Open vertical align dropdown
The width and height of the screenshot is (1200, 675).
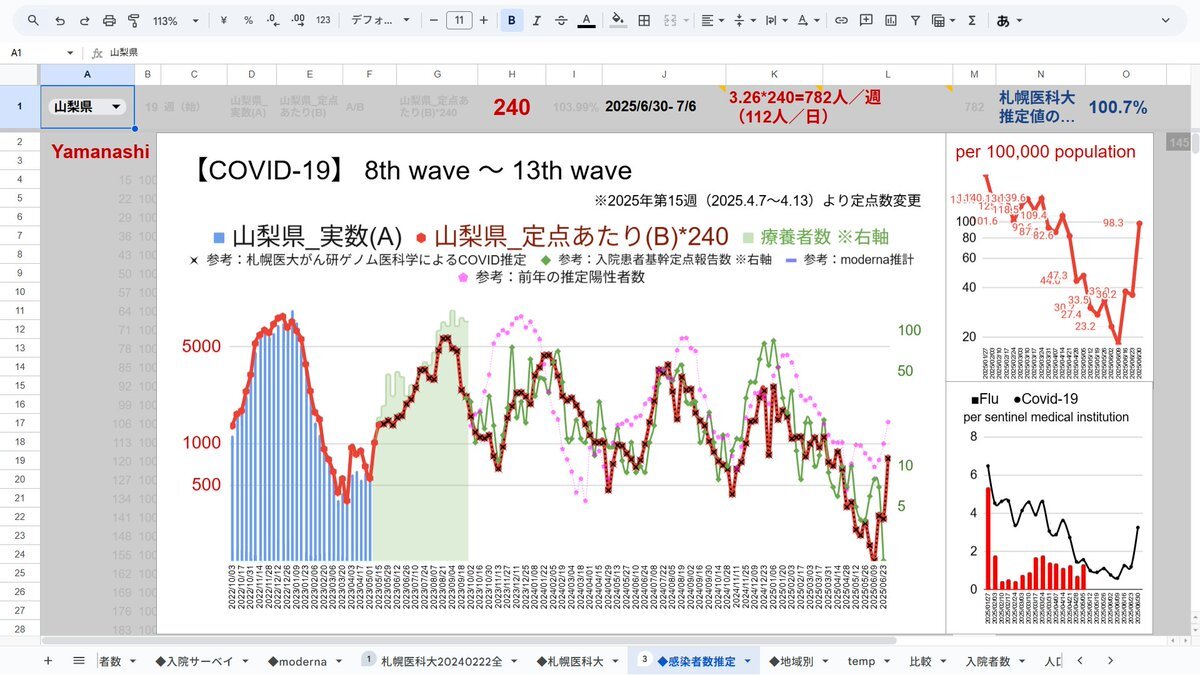click(744, 20)
